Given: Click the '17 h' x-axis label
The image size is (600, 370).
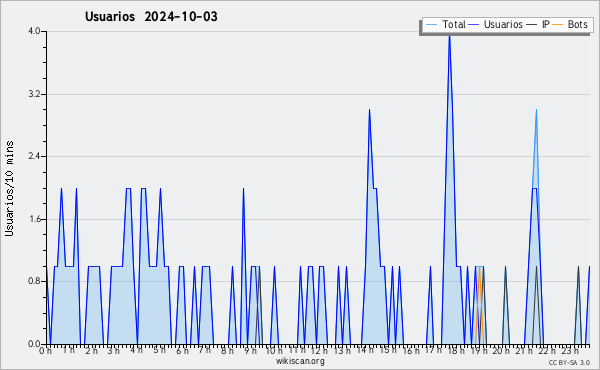Looking at the screenshot, I should pos(433,350).
